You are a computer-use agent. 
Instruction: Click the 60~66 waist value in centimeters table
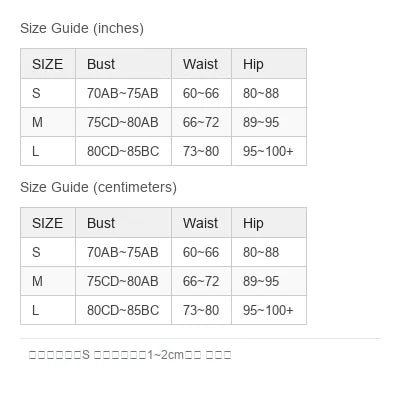point(201,252)
